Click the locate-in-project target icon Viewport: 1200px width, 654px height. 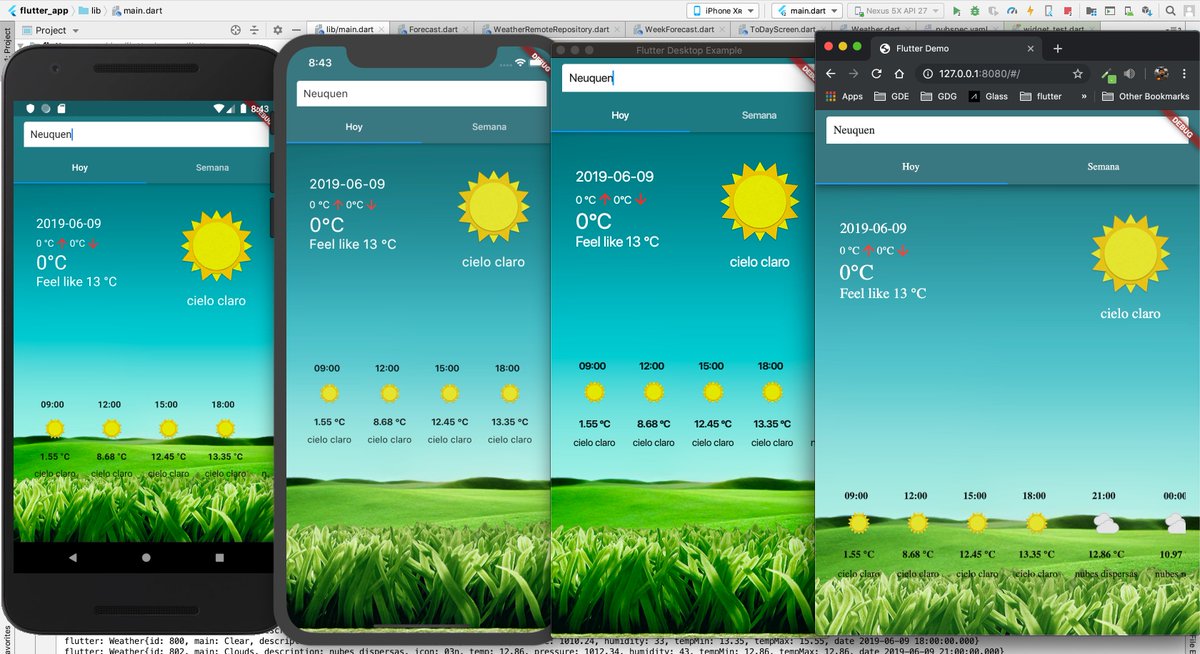(235, 30)
